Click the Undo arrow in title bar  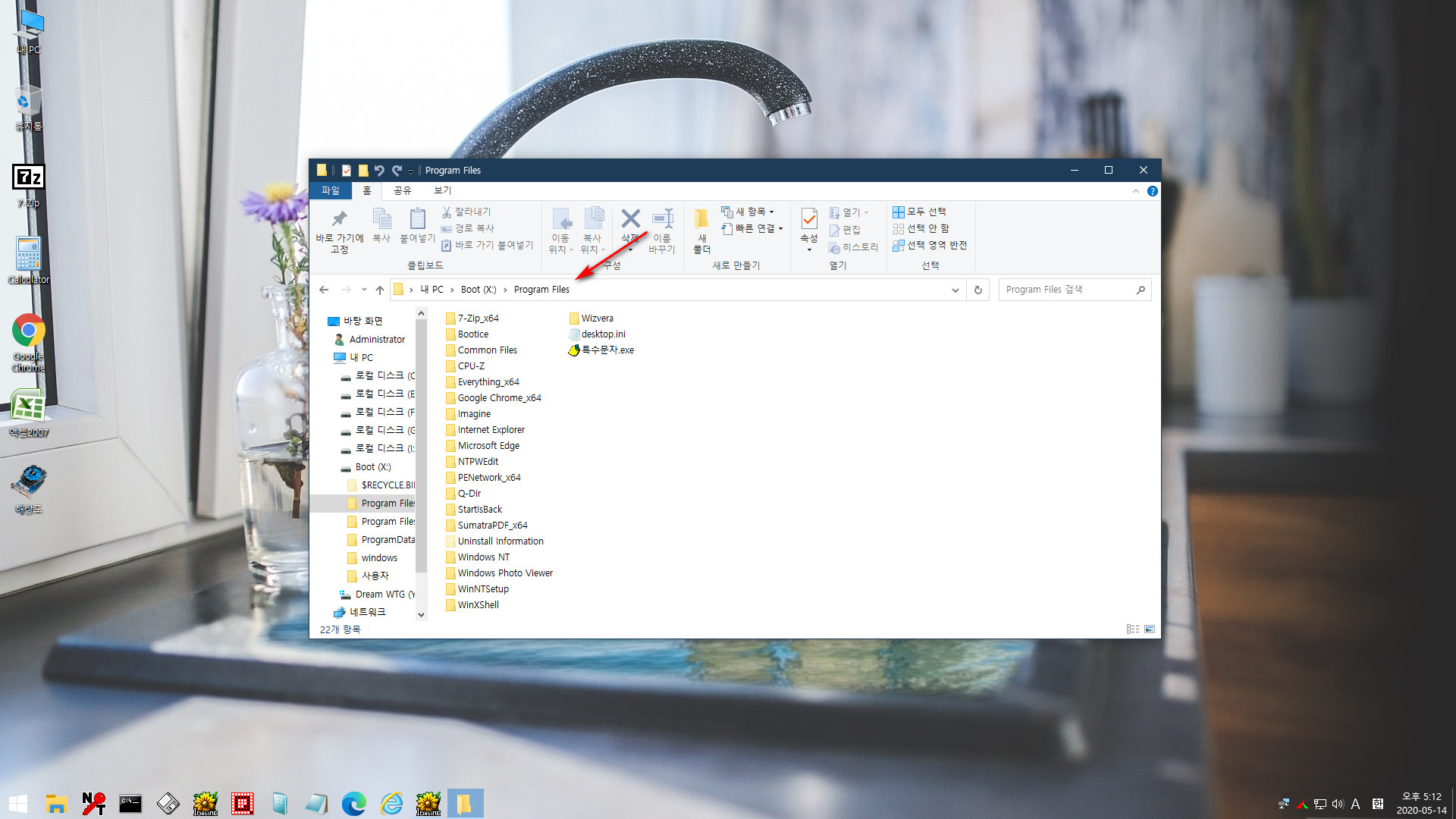pyautogui.click(x=379, y=171)
